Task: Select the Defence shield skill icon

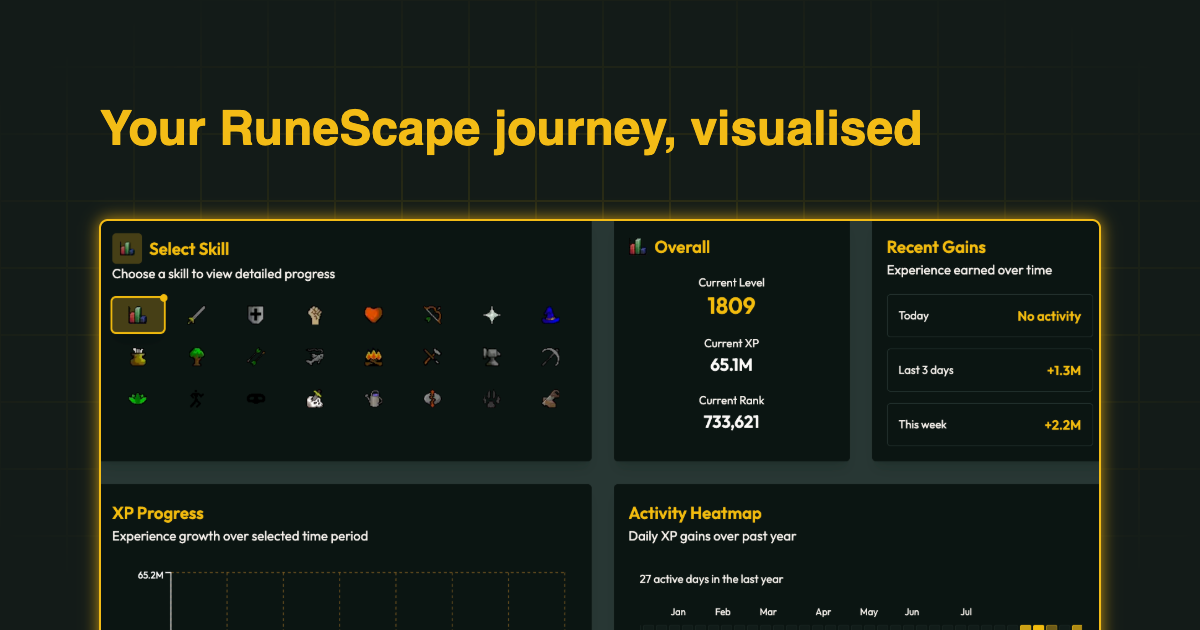Action: tap(255, 314)
